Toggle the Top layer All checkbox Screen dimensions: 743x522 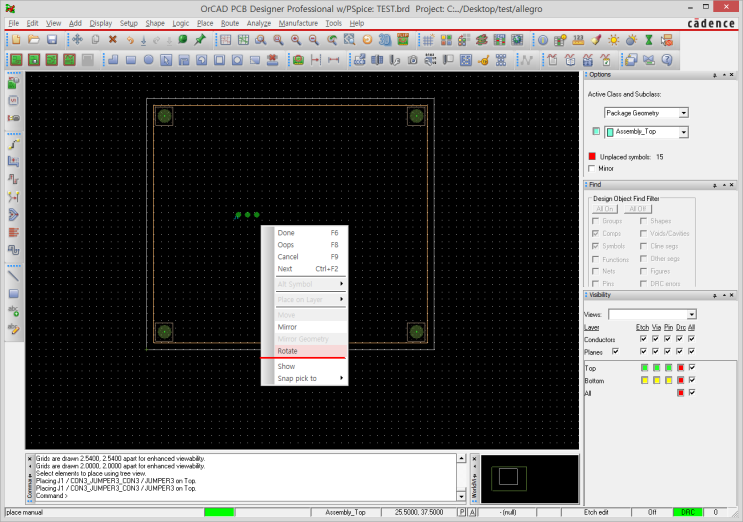pyautogui.click(x=692, y=368)
